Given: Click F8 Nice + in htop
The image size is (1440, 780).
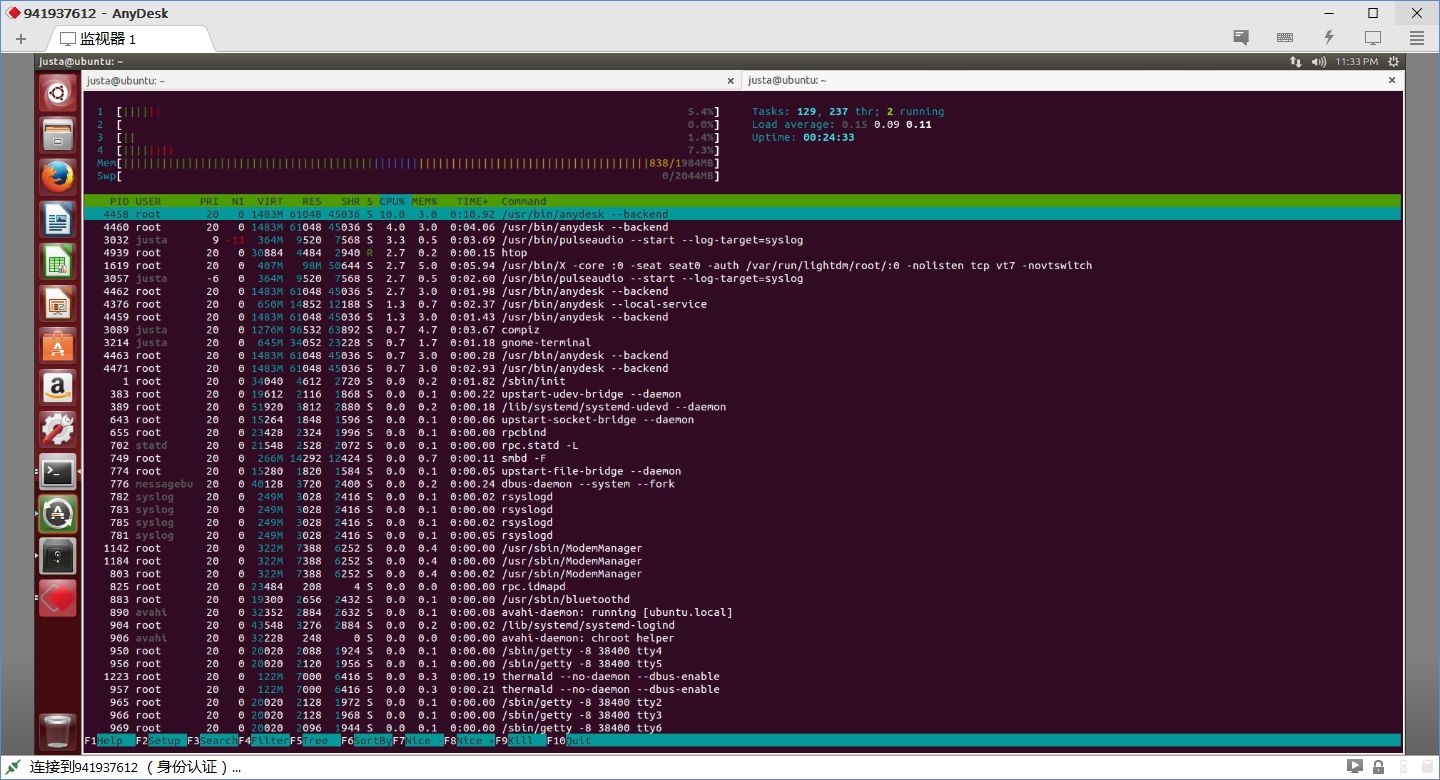Looking at the screenshot, I should click(468, 741).
